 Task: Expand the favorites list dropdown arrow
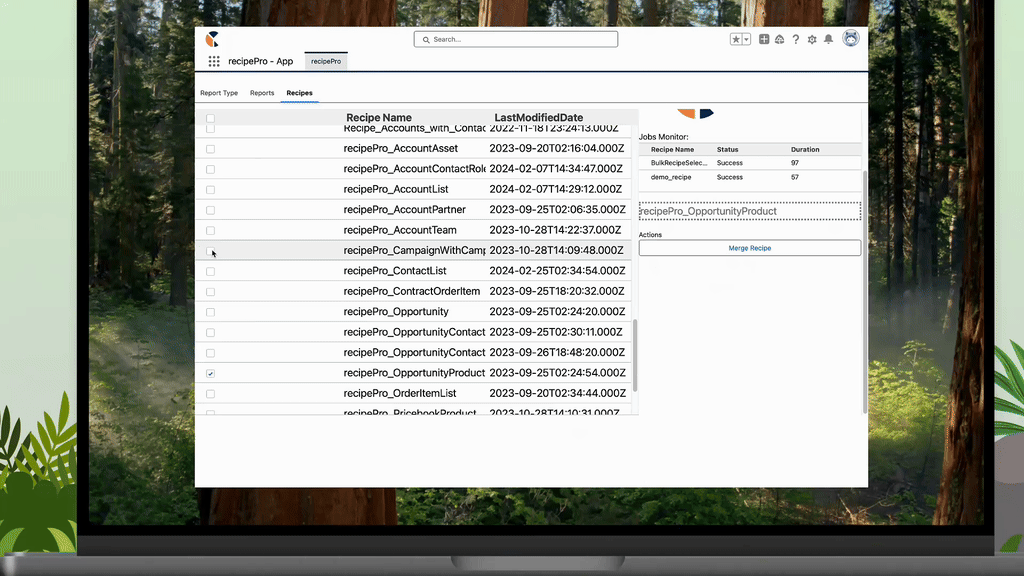click(746, 39)
